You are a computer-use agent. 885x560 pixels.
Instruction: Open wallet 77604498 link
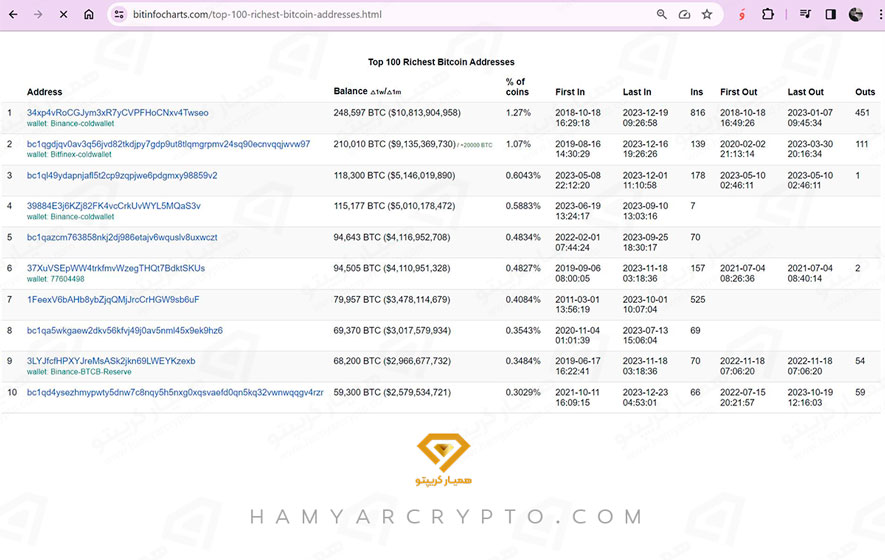pyautogui.click(x=67, y=279)
